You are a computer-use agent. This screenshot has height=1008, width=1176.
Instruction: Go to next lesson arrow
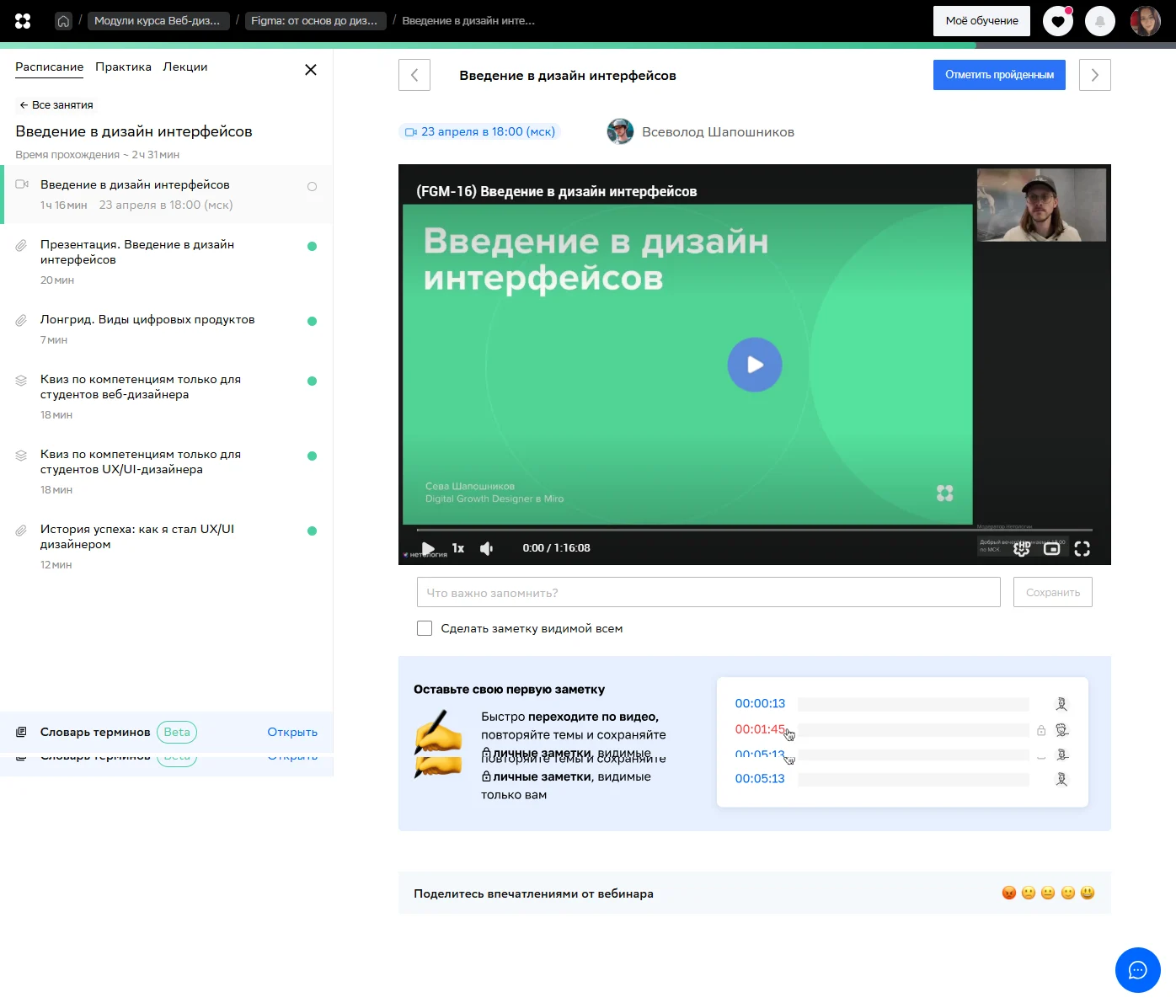pos(1095,75)
